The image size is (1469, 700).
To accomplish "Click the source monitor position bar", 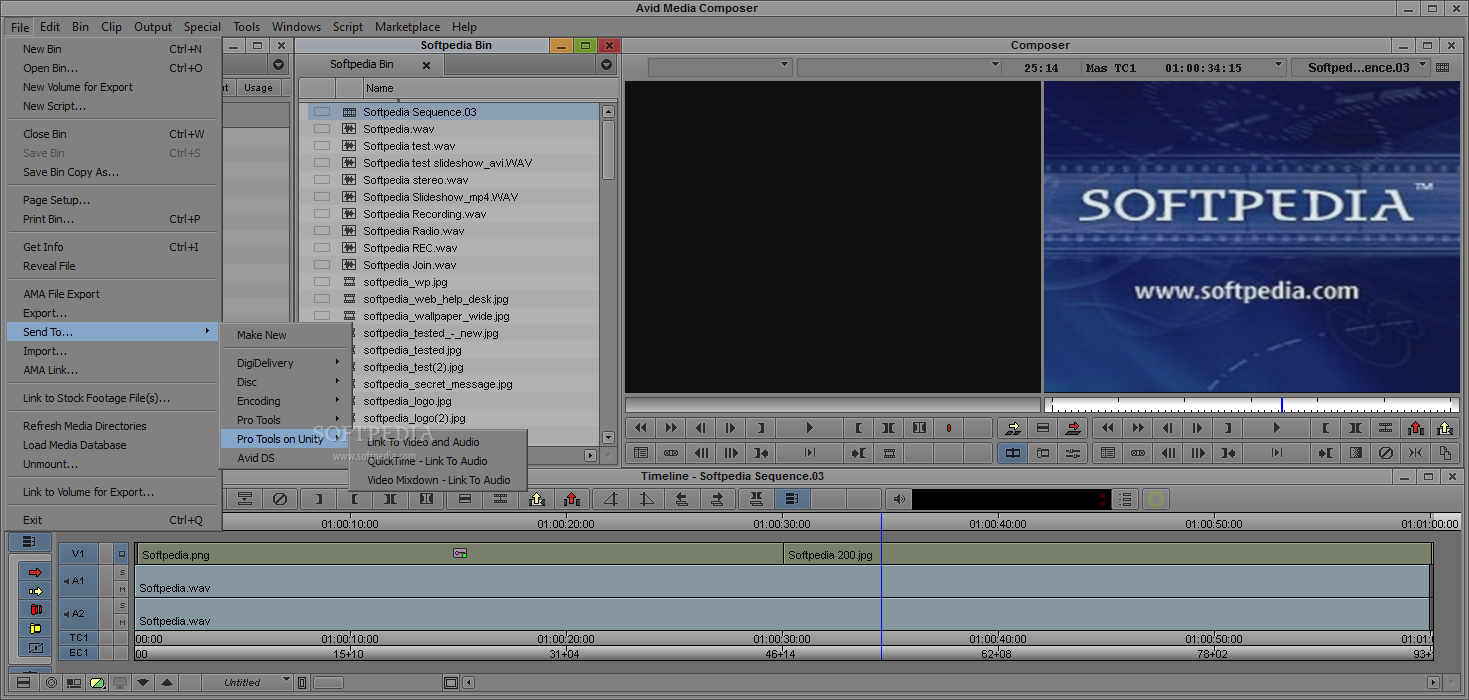I will pyautogui.click(x=832, y=405).
